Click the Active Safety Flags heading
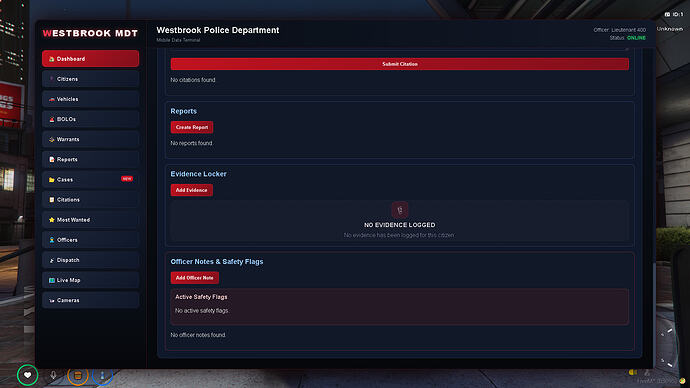Screen dimensions: 690x388 pos(201,297)
